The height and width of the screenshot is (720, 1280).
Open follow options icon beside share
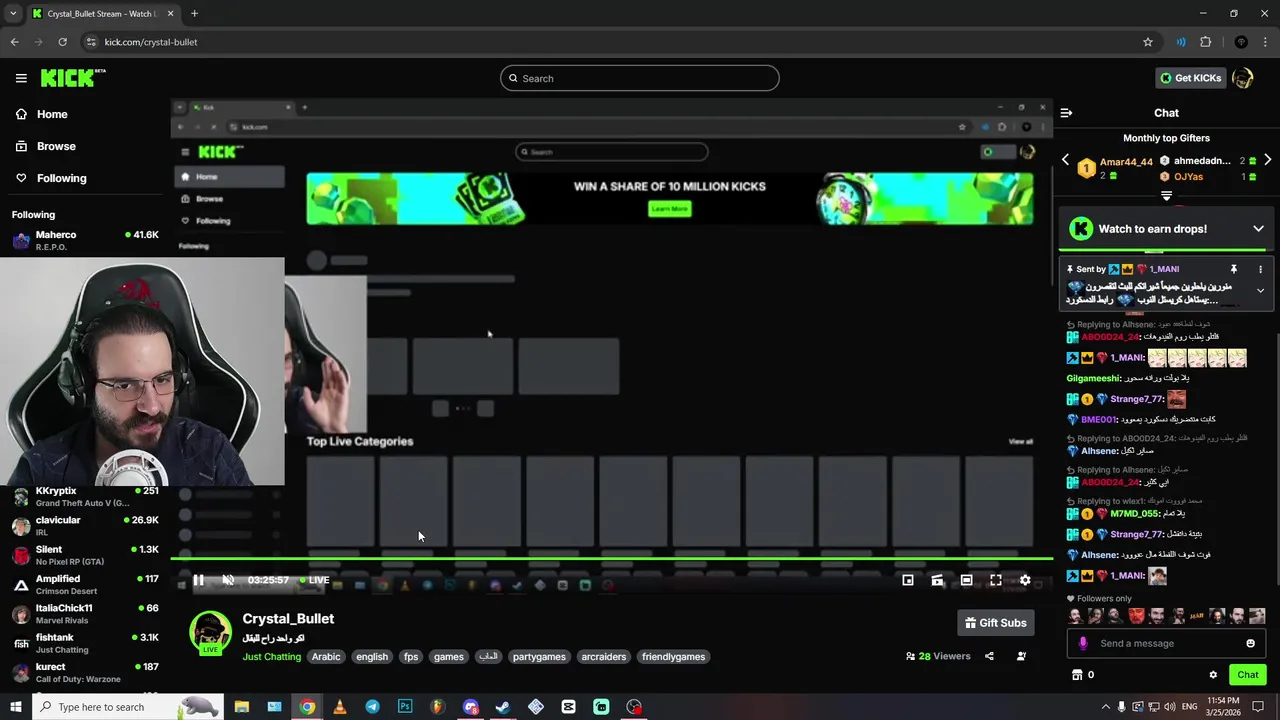[x=1021, y=656]
